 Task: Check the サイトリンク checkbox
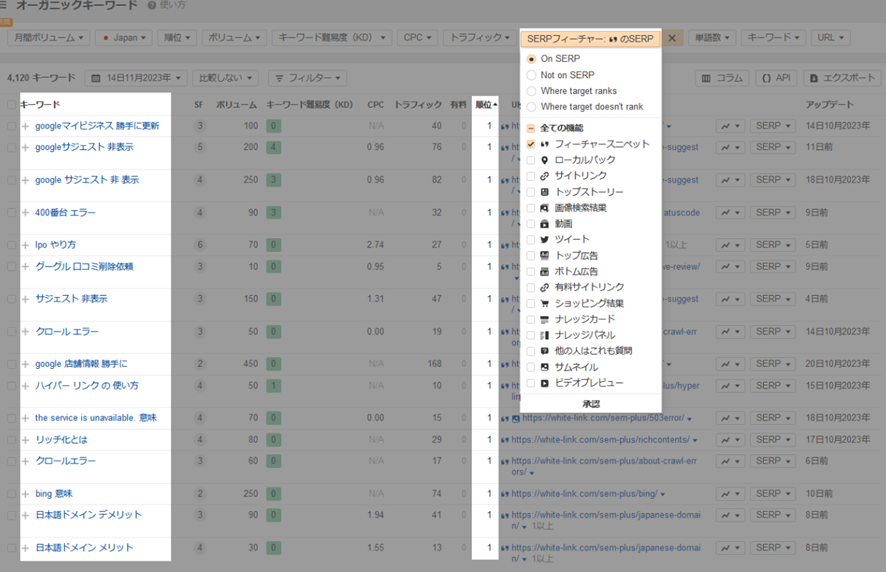coord(531,176)
